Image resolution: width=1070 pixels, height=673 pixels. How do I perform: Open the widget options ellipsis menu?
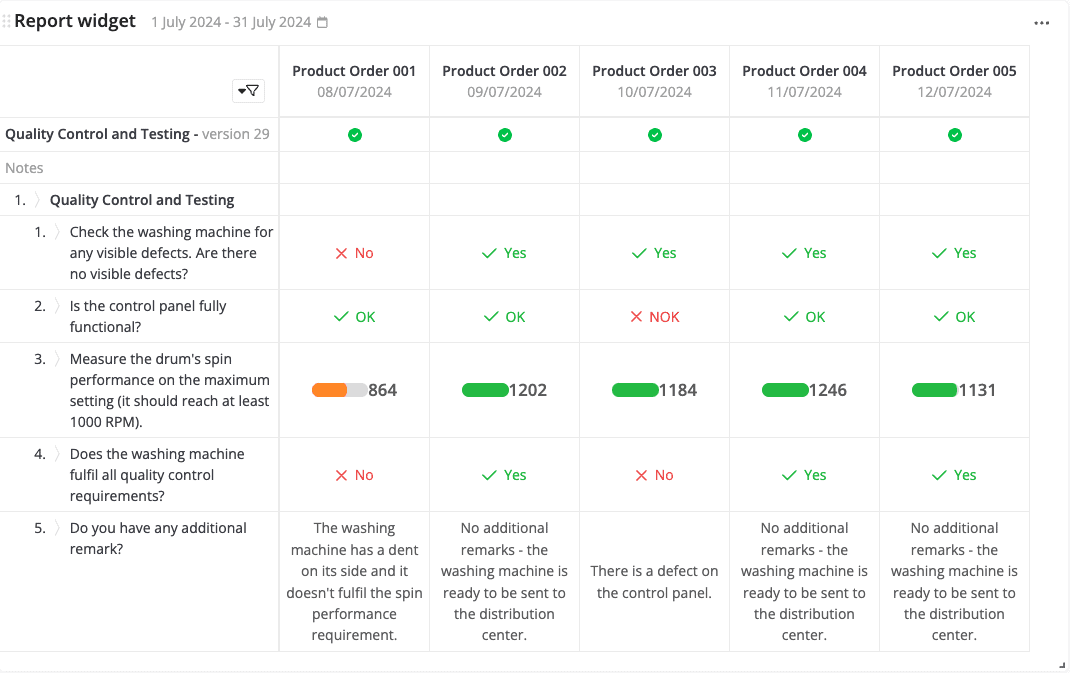[x=1041, y=21]
